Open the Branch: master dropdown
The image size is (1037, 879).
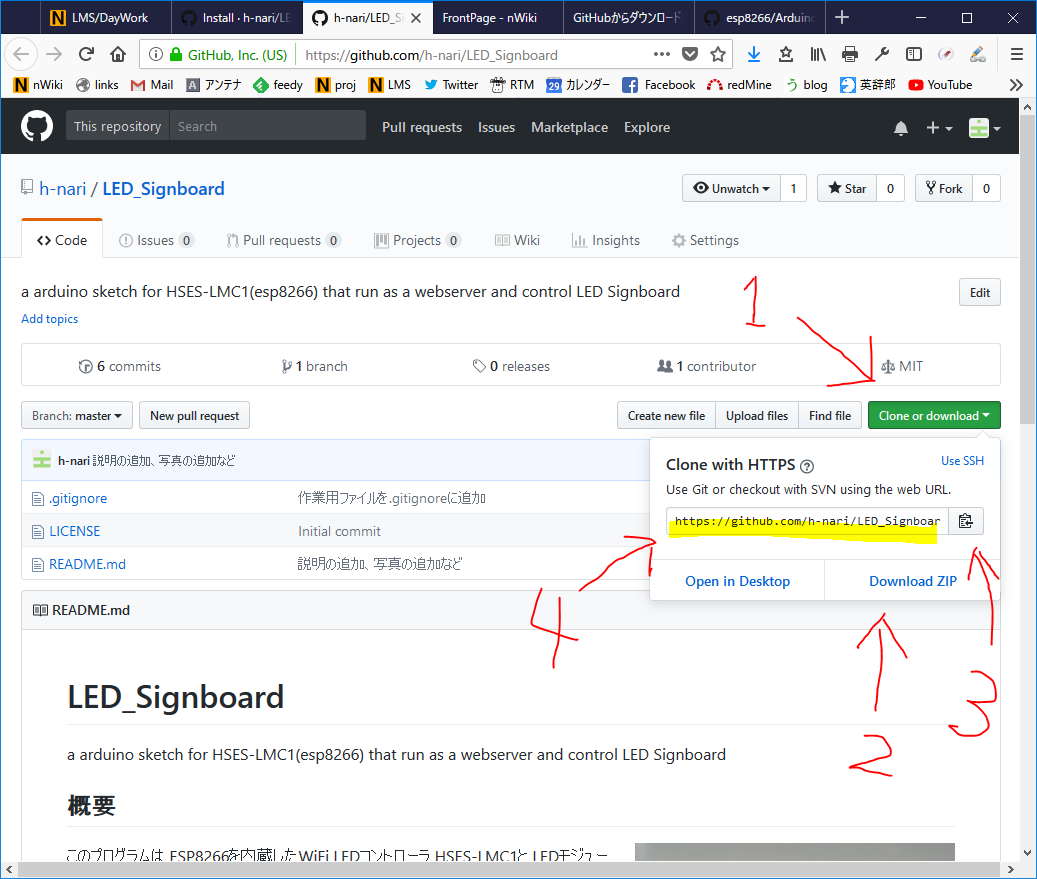pyautogui.click(x=77, y=416)
